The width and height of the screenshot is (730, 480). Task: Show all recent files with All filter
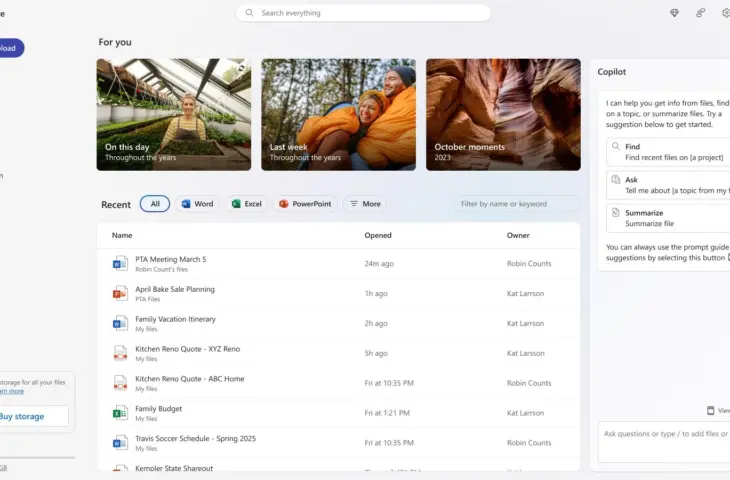(x=155, y=204)
